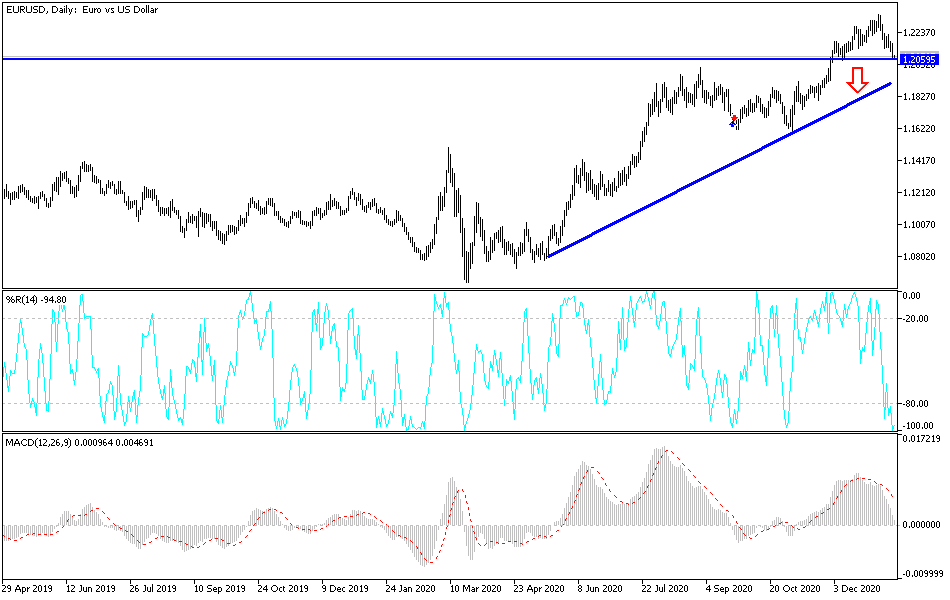
Task: Click the 3 Dec 2020 date label
Action: pyautogui.click(x=856, y=588)
